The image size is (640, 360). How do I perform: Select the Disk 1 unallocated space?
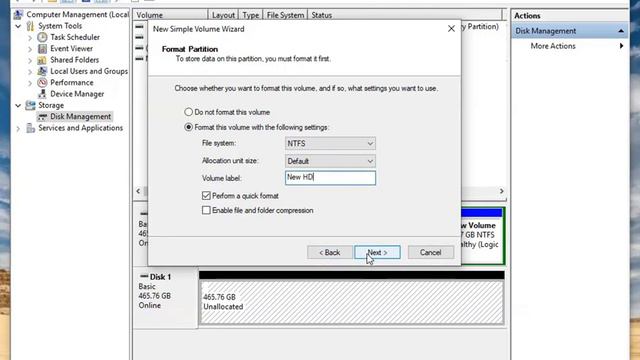click(x=352, y=302)
